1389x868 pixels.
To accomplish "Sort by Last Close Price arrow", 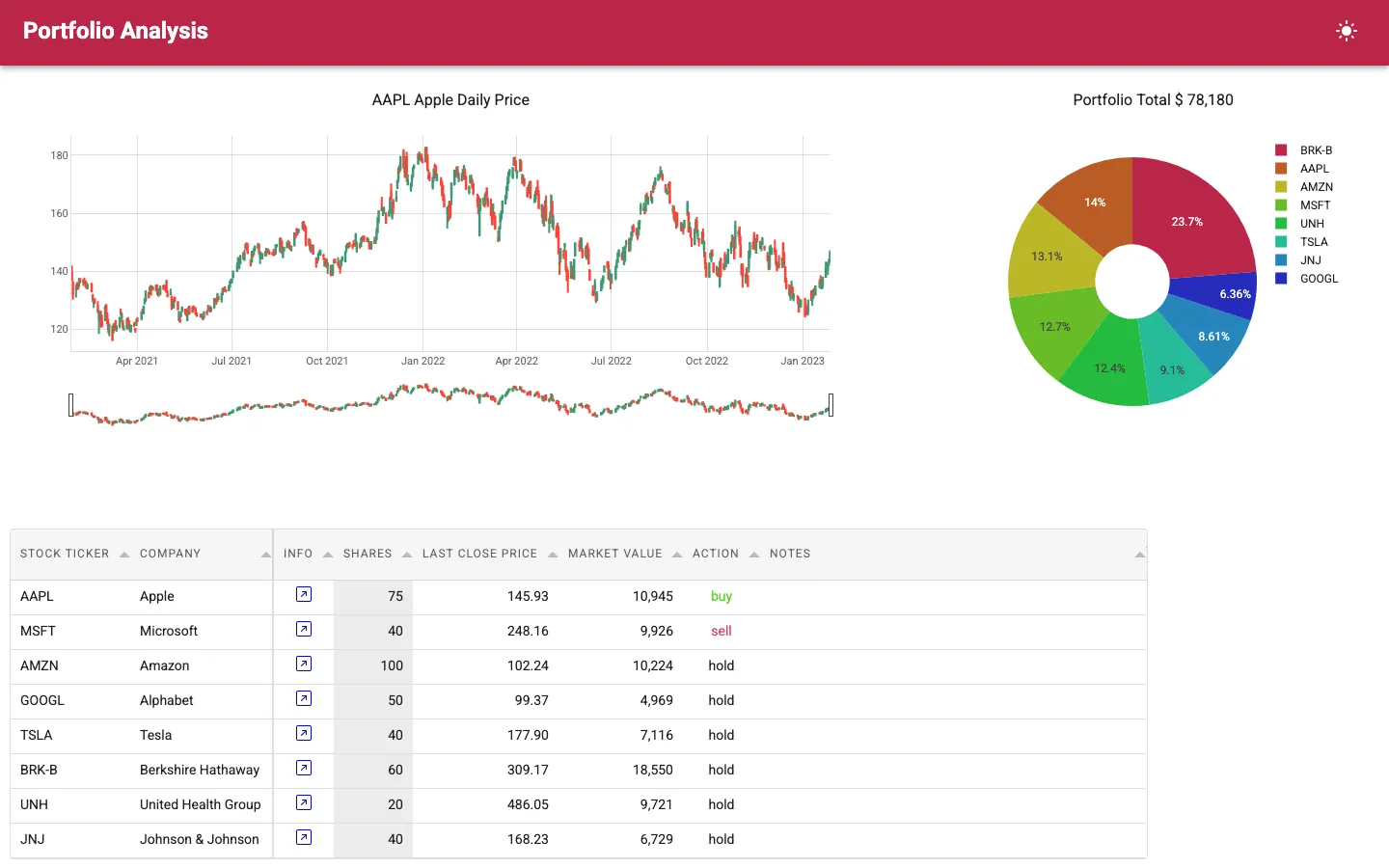I will 553,555.
